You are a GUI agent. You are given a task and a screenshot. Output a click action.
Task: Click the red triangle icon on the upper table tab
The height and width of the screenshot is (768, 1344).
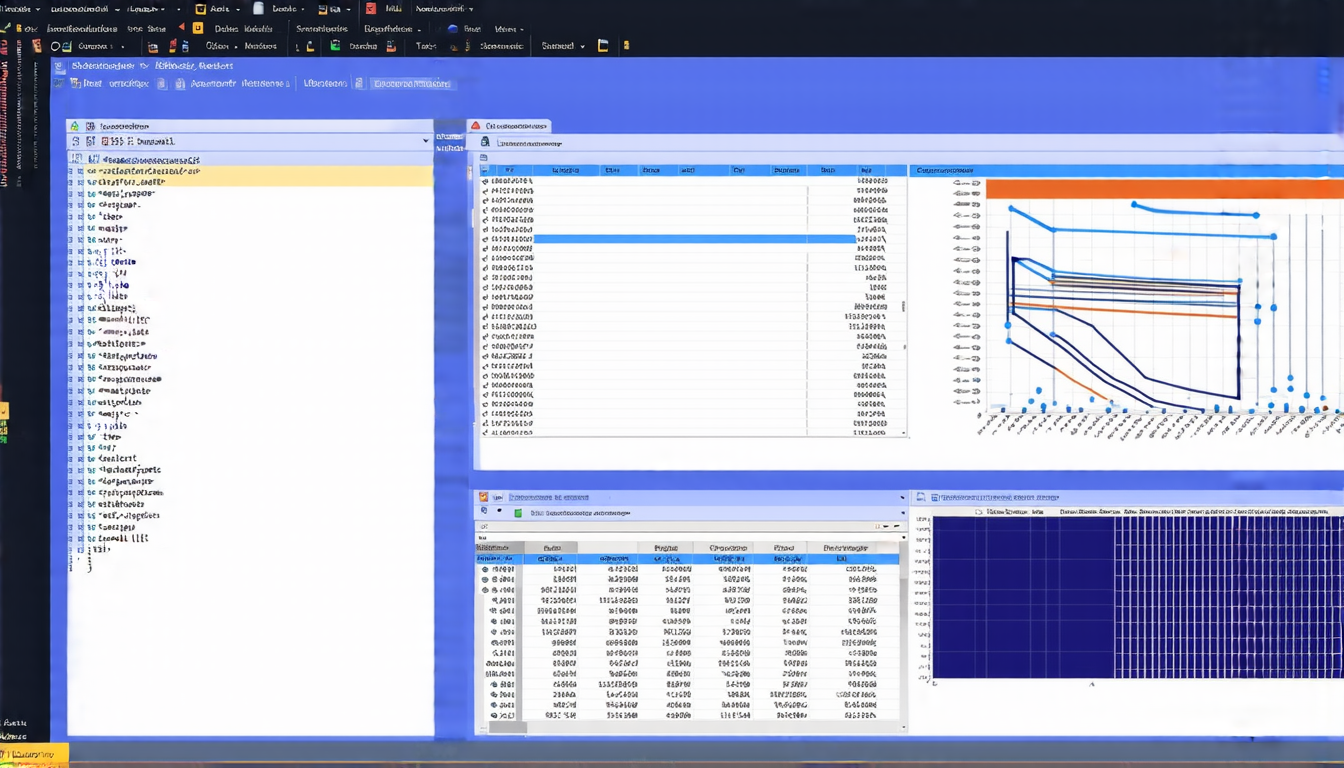[x=476, y=126]
